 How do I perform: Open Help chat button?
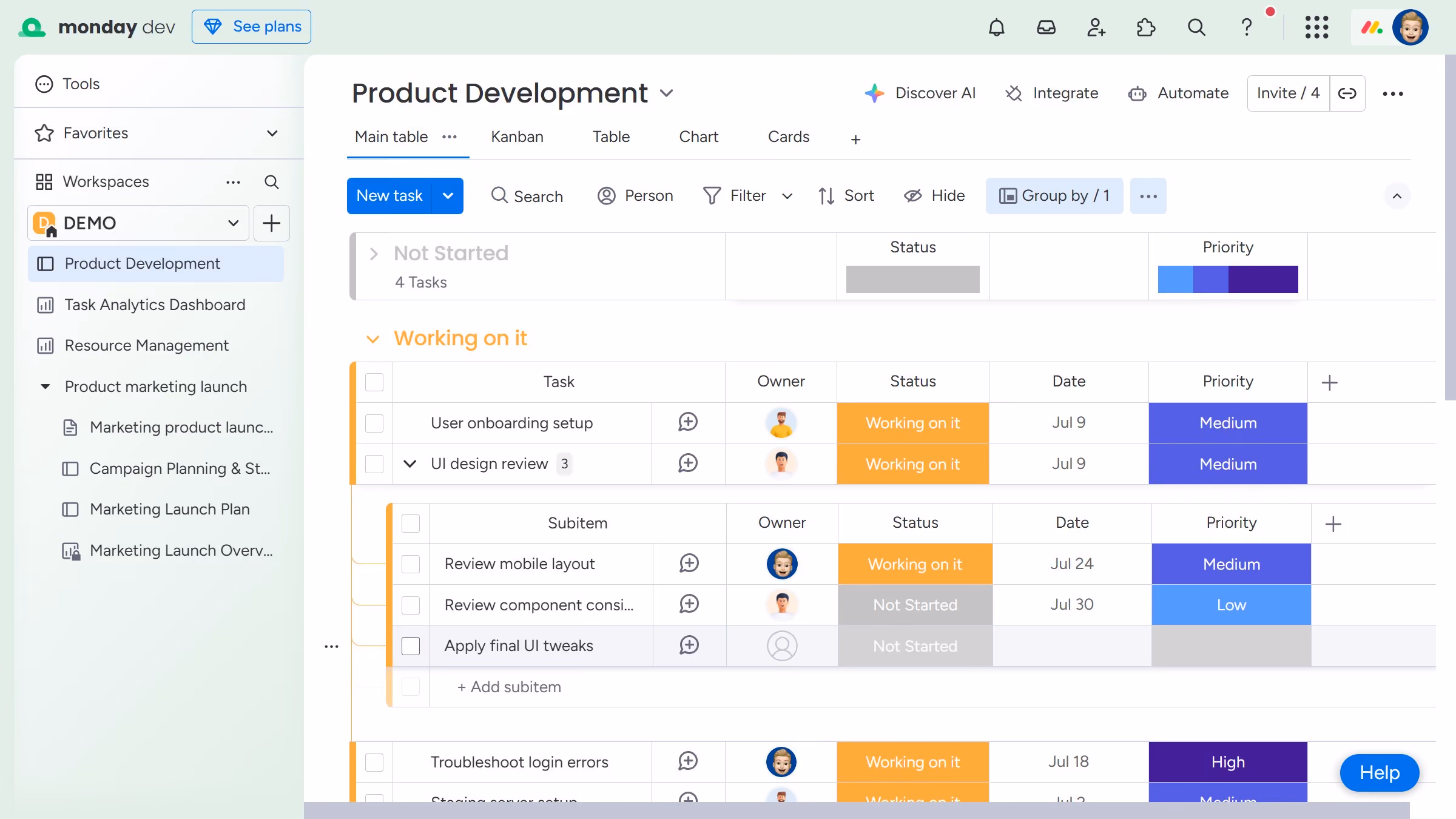tap(1379, 773)
